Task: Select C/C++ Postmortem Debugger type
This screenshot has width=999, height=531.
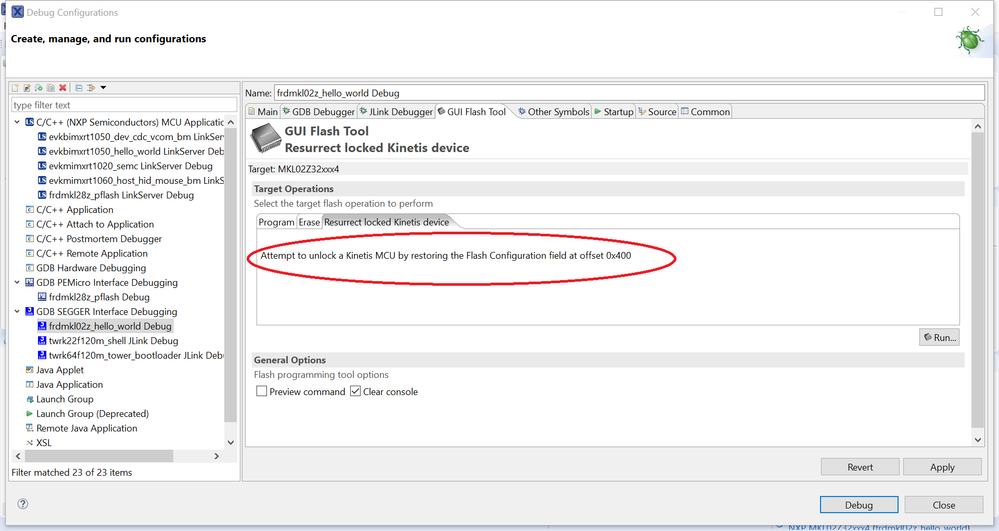Action: click(93, 239)
